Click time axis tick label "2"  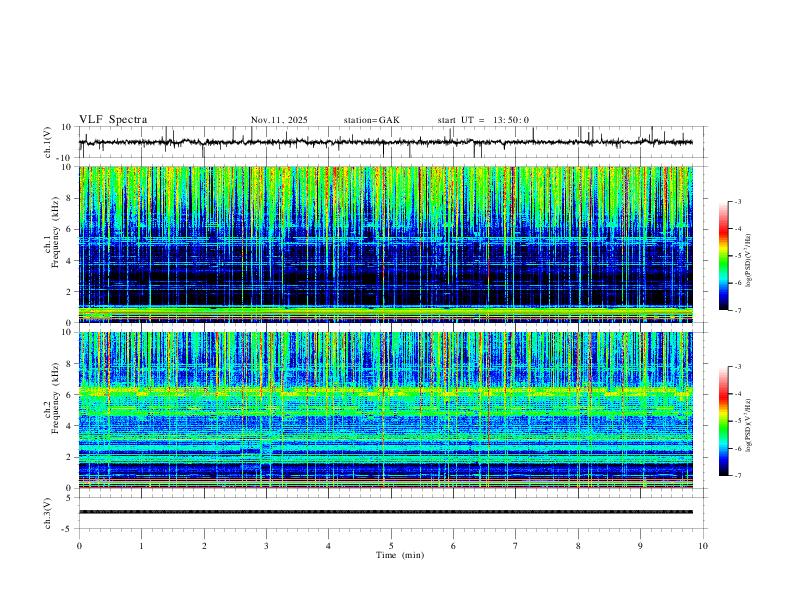tap(204, 546)
